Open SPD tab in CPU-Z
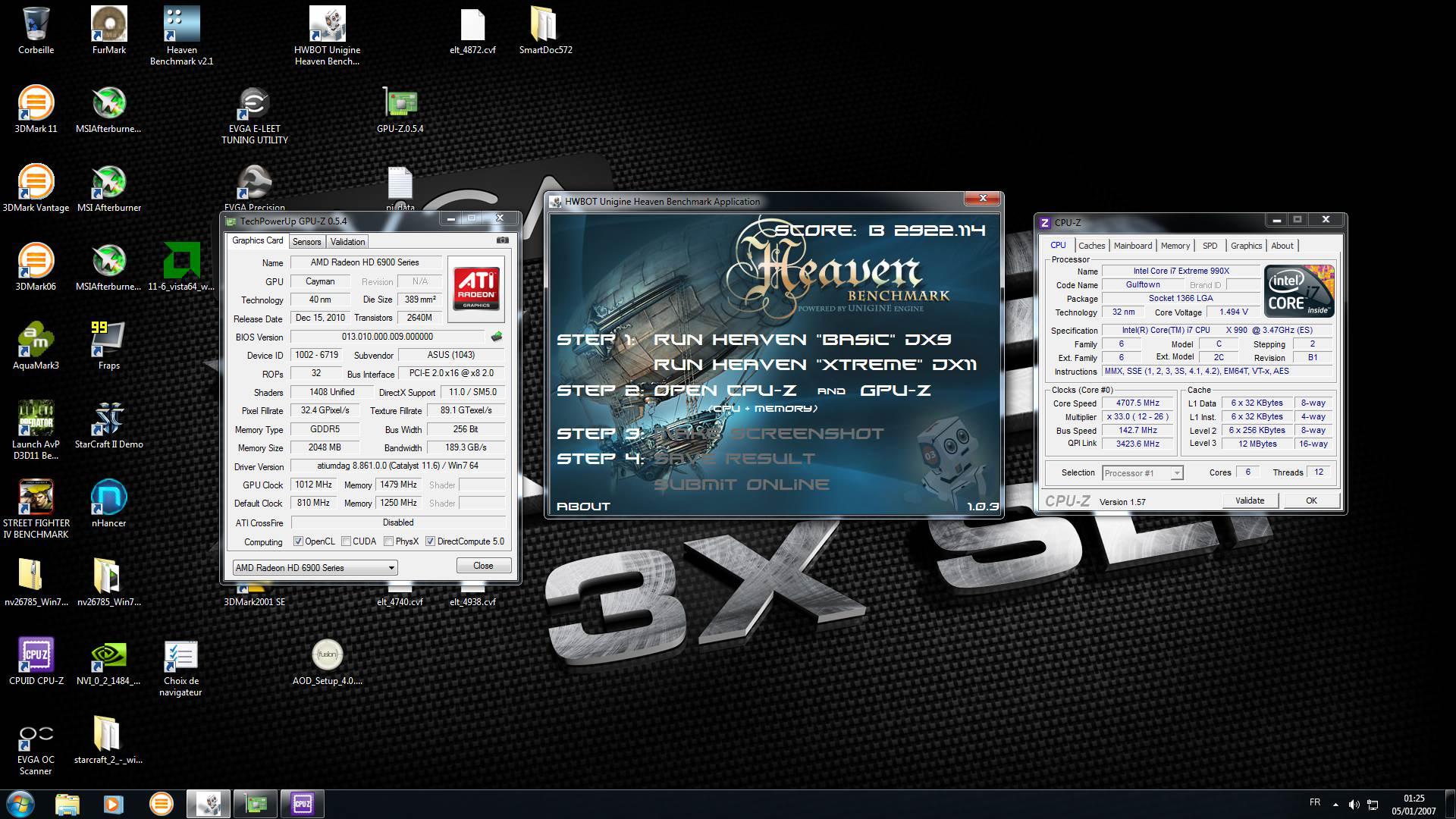 point(1210,246)
